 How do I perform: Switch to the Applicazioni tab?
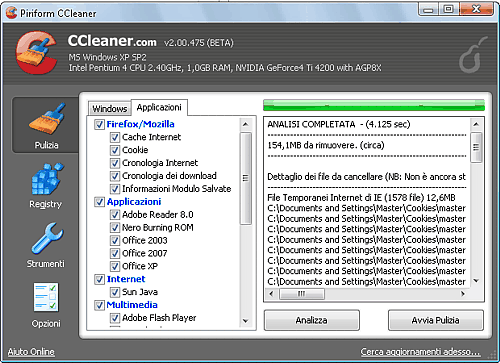(x=159, y=107)
